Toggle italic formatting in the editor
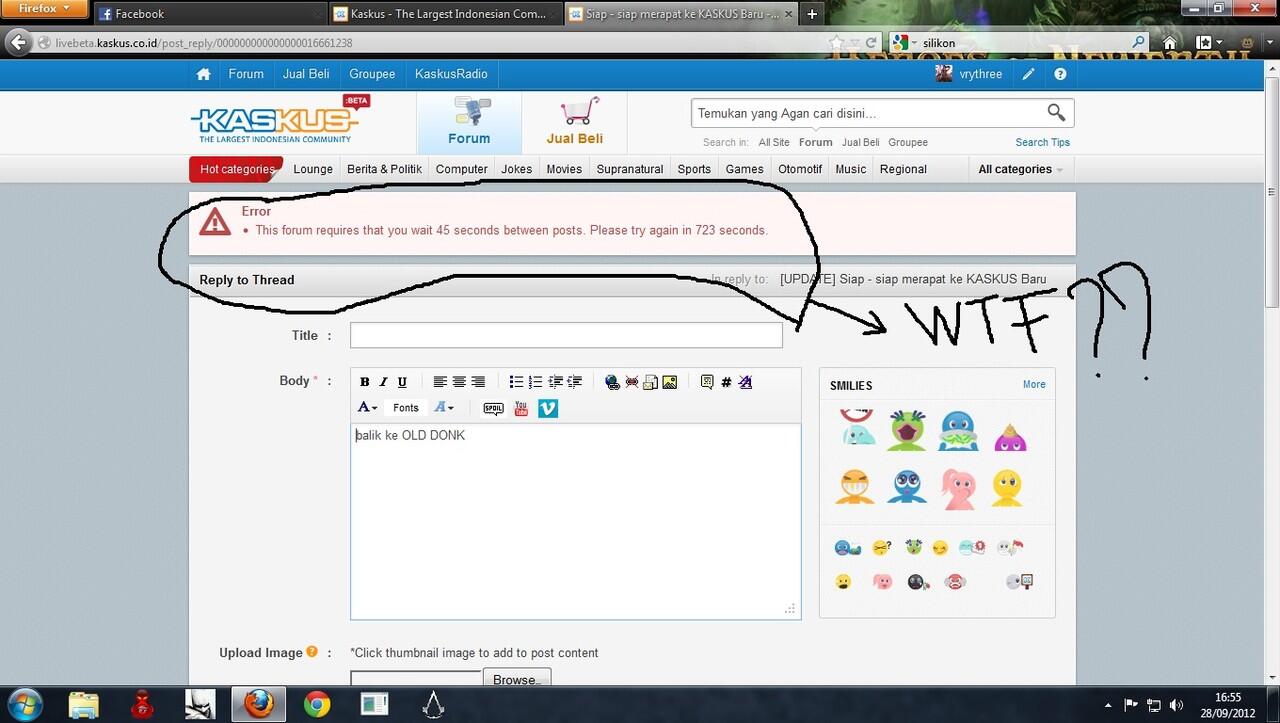Image resolution: width=1280 pixels, height=723 pixels. coord(383,382)
